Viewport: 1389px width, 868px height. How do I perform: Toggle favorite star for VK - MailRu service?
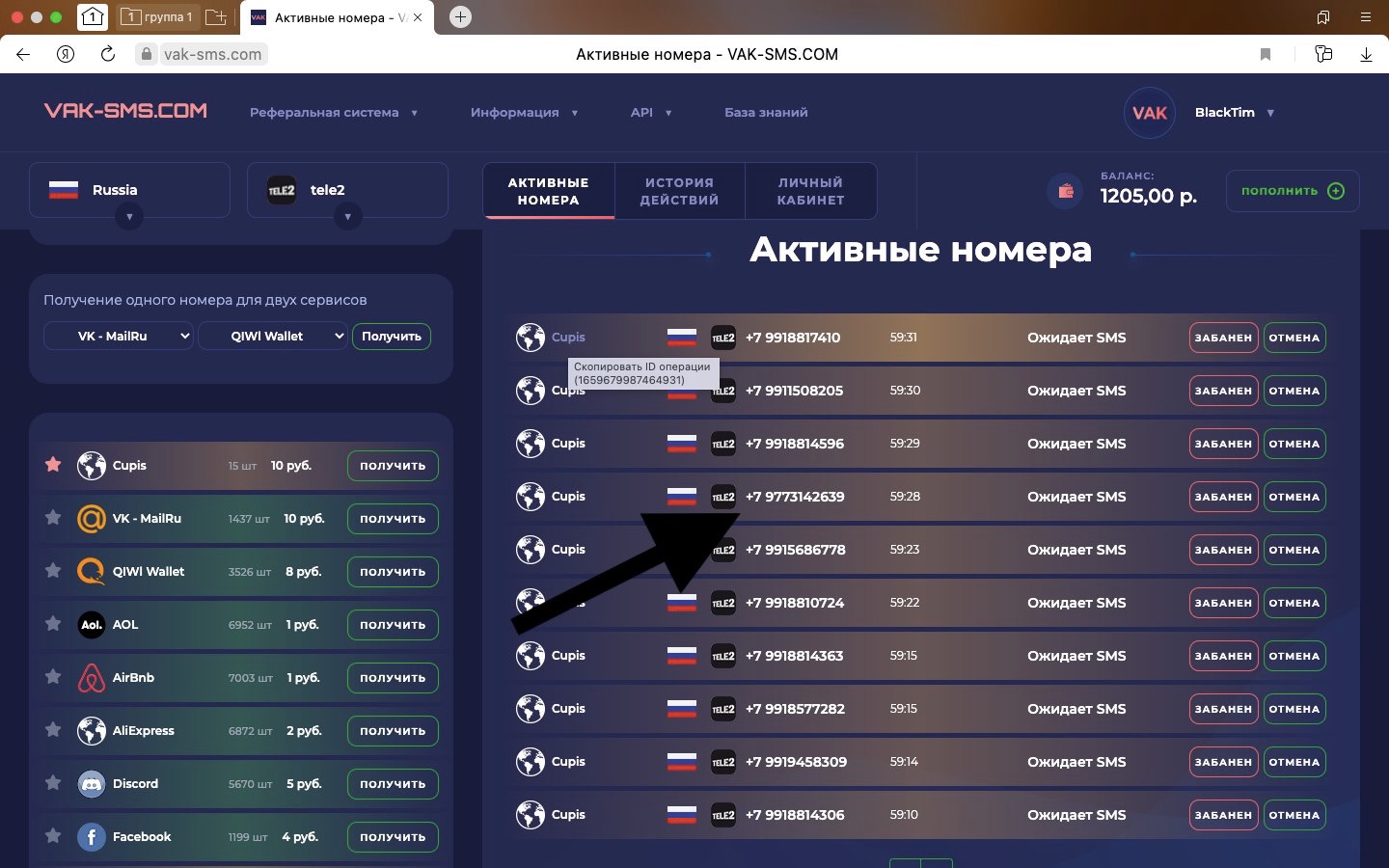pos(53,518)
